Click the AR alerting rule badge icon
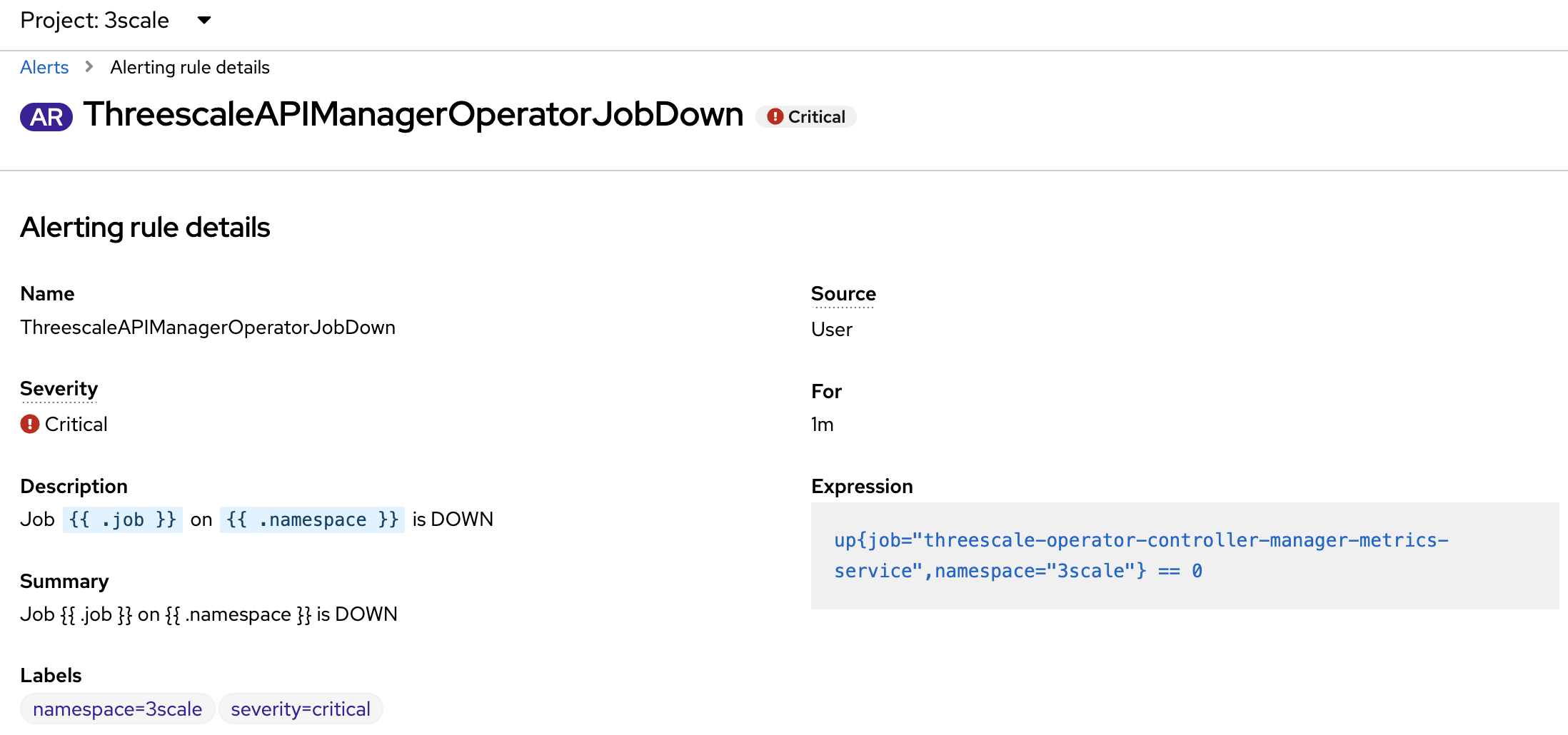 [46, 117]
